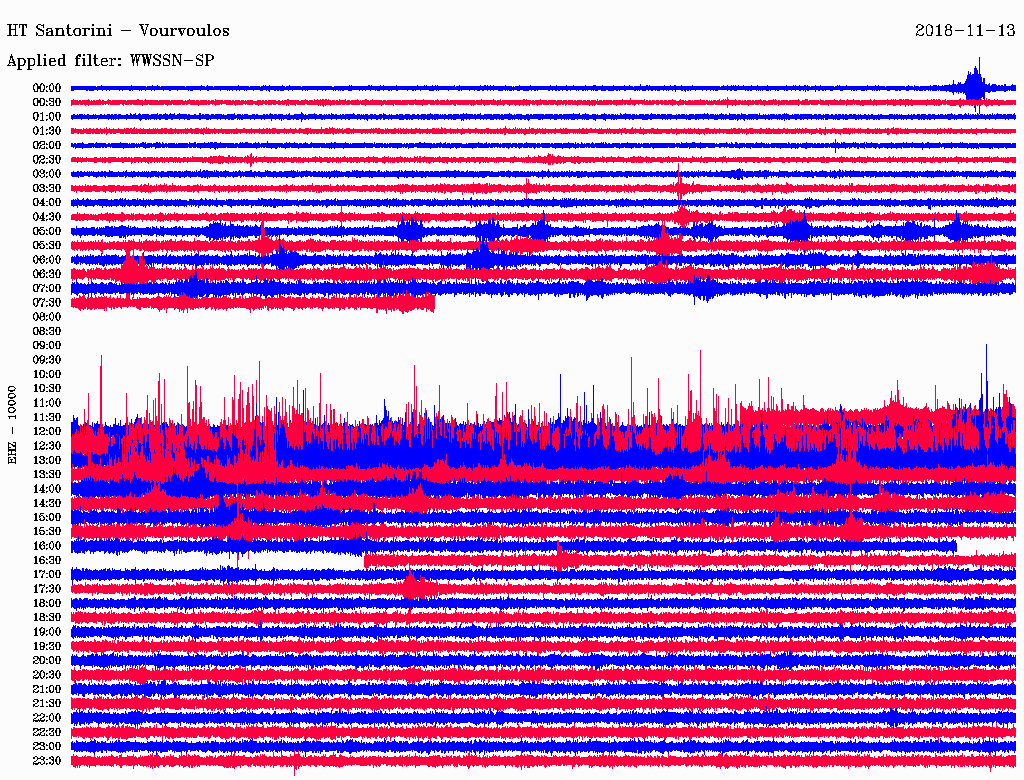Select the 20:00 time label
Screen dimensions: 1024x780
[x=48, y=660]
